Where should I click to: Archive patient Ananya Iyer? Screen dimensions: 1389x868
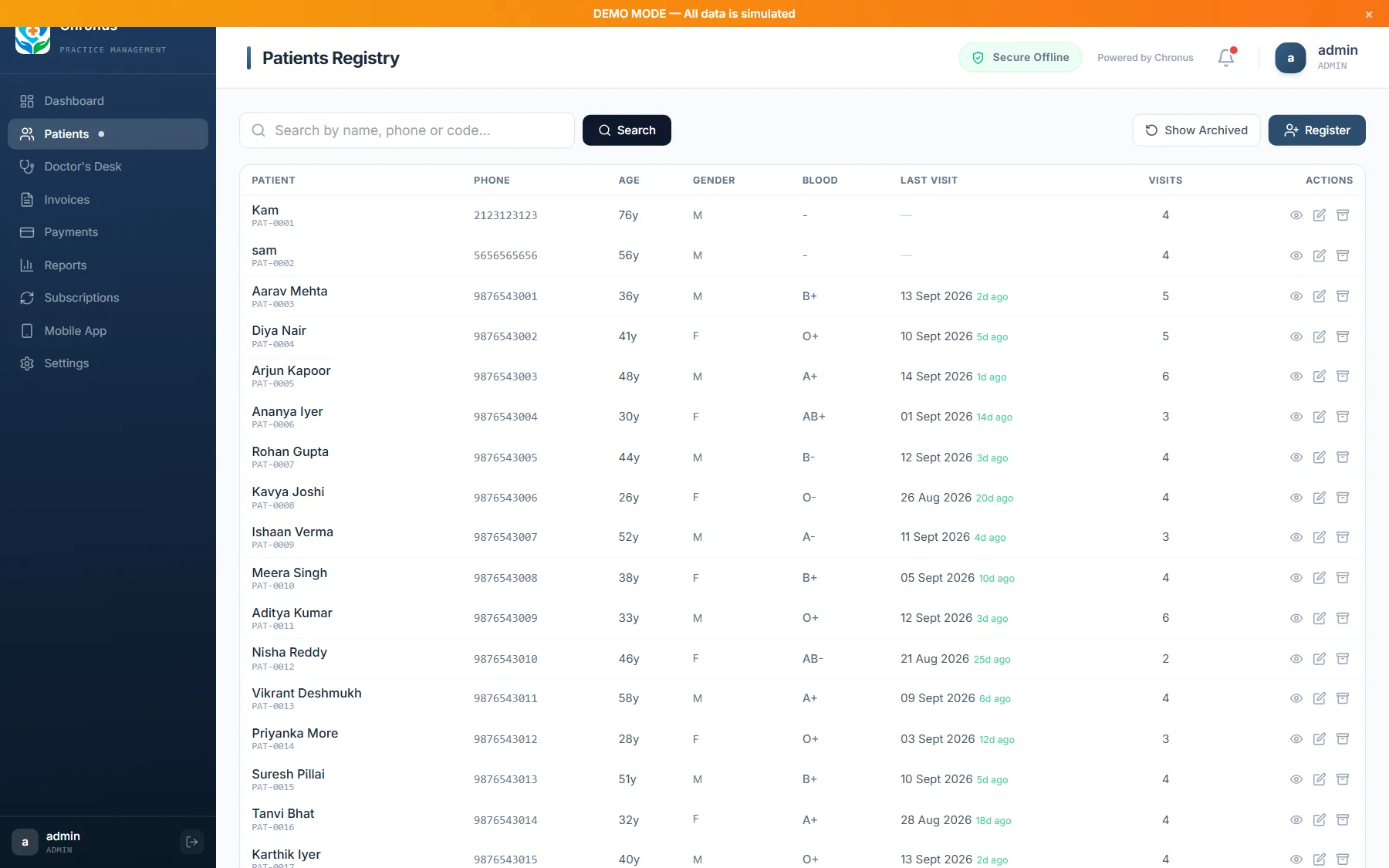(x=1343, y=417)
